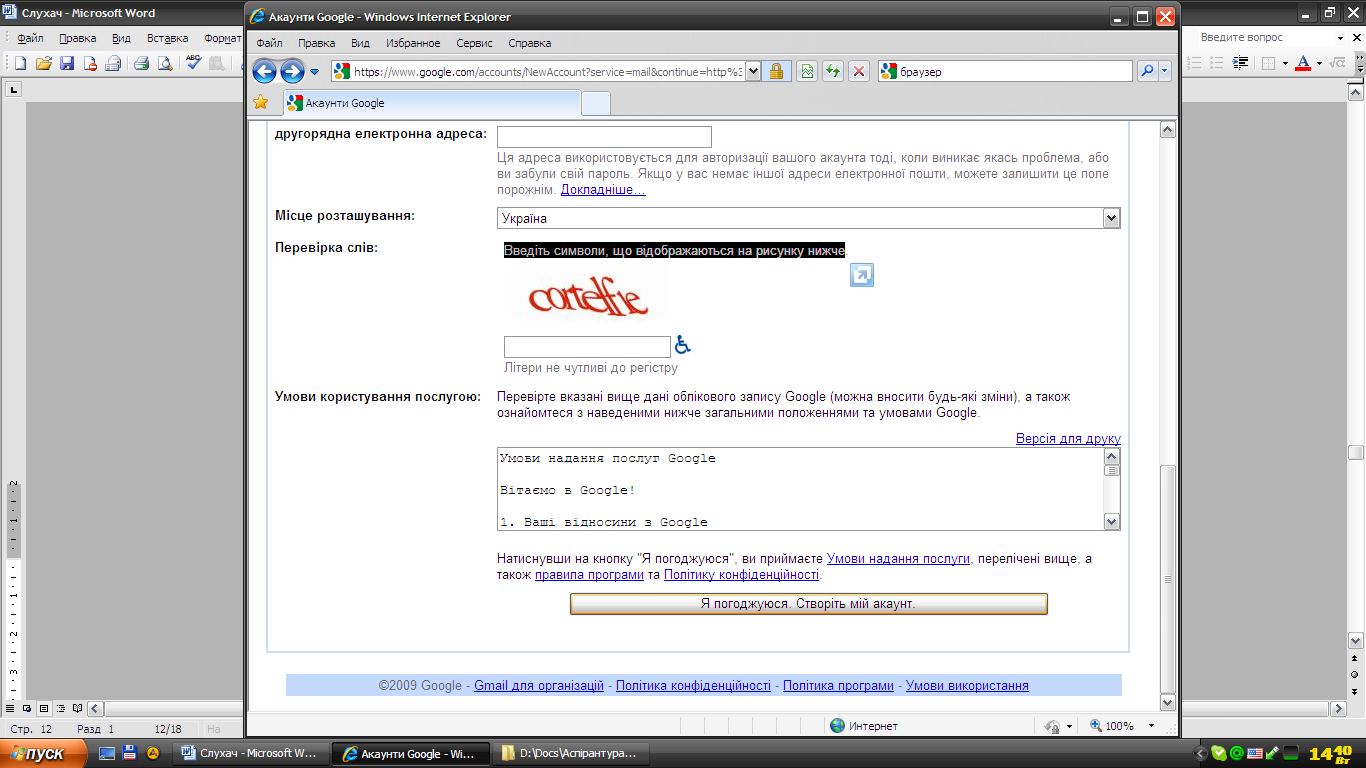Click the Введите вопрос help box in Word
1366x768 pixels.
pyautogui.click(x=1265, y=37)
